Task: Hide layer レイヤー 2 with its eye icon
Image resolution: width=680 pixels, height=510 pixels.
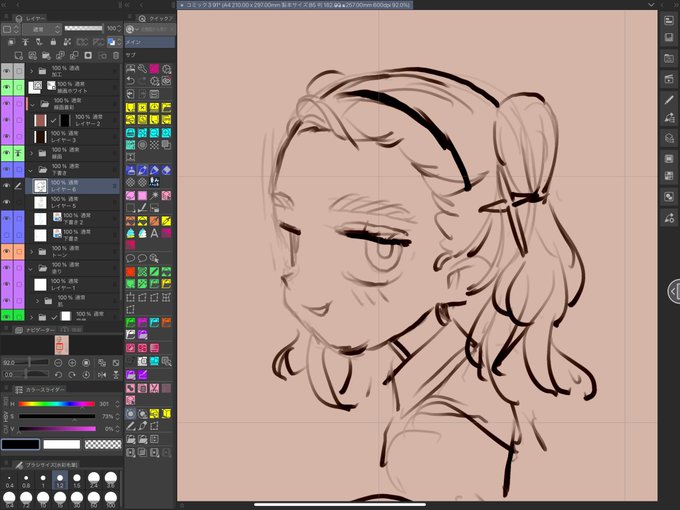Action: [7, 120]
